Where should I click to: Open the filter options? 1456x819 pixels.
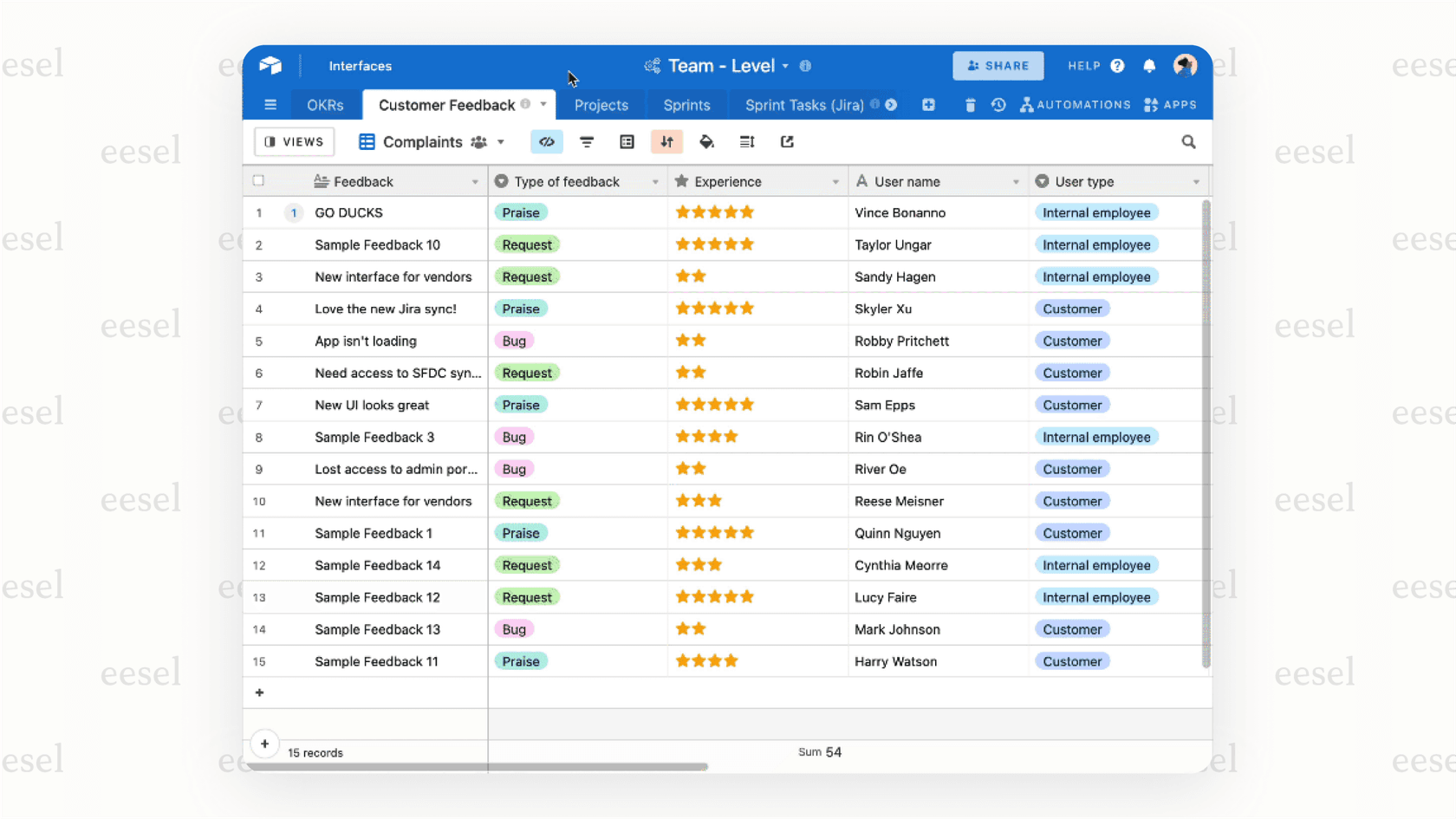pyautogui.click(x=587, y=141)
